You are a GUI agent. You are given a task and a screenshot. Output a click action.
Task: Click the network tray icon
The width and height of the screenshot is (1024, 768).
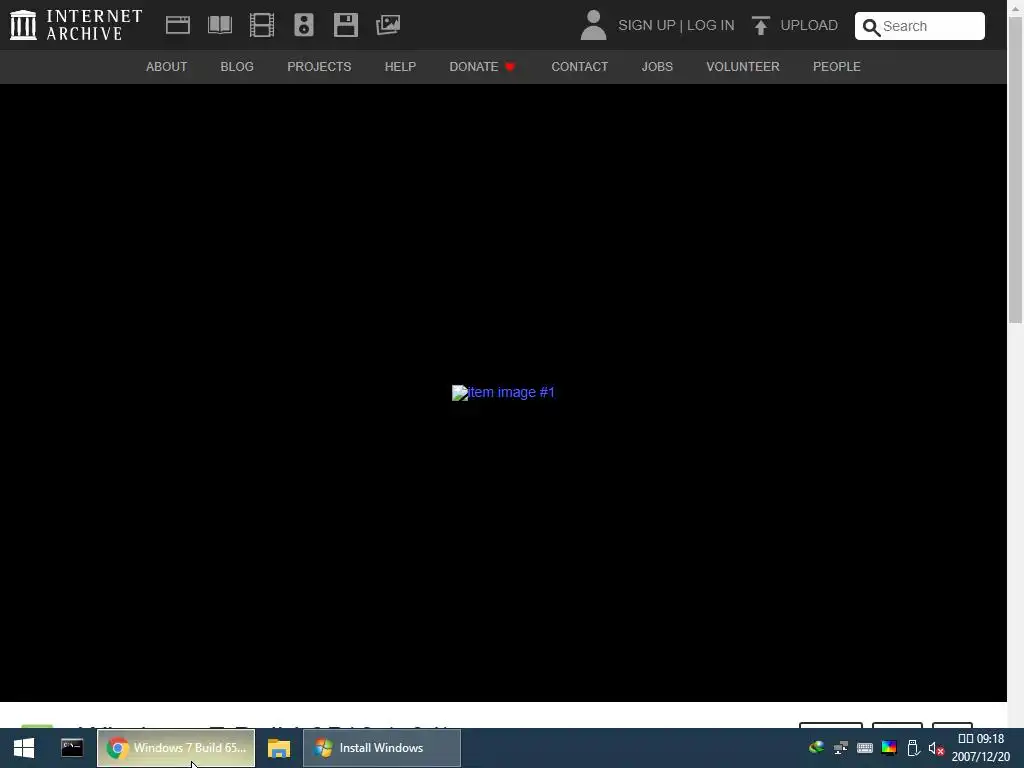tap(840, 748)
